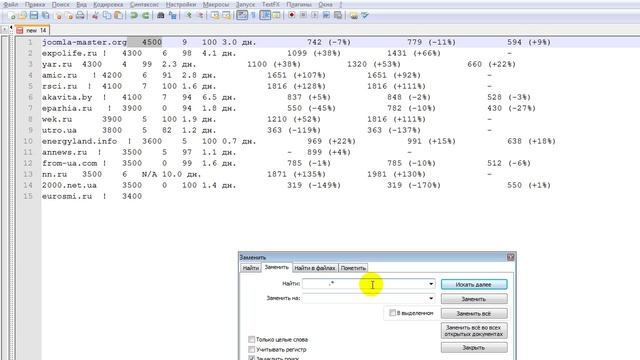This screenshot has width=640, height=360.
Task: Click the Replace toolbar icon
Action: pyautogui.click(x=172, y=16)
